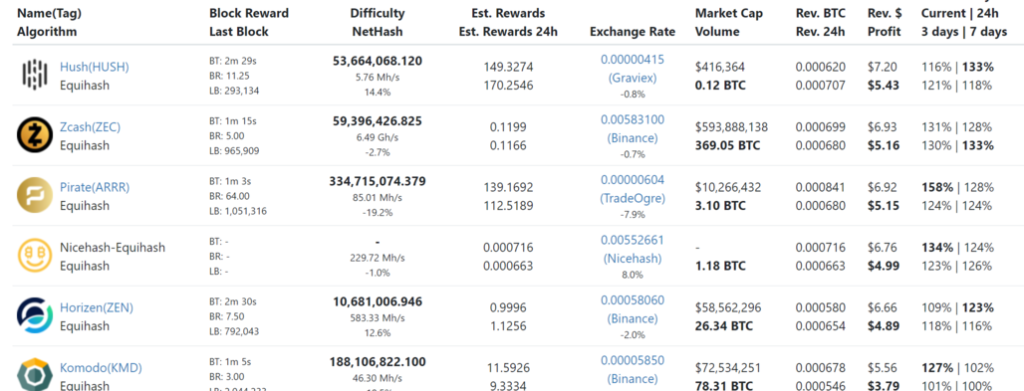Click the Komodo coin logo icon
Screen dimensions: 1024x391
point(34,375)
